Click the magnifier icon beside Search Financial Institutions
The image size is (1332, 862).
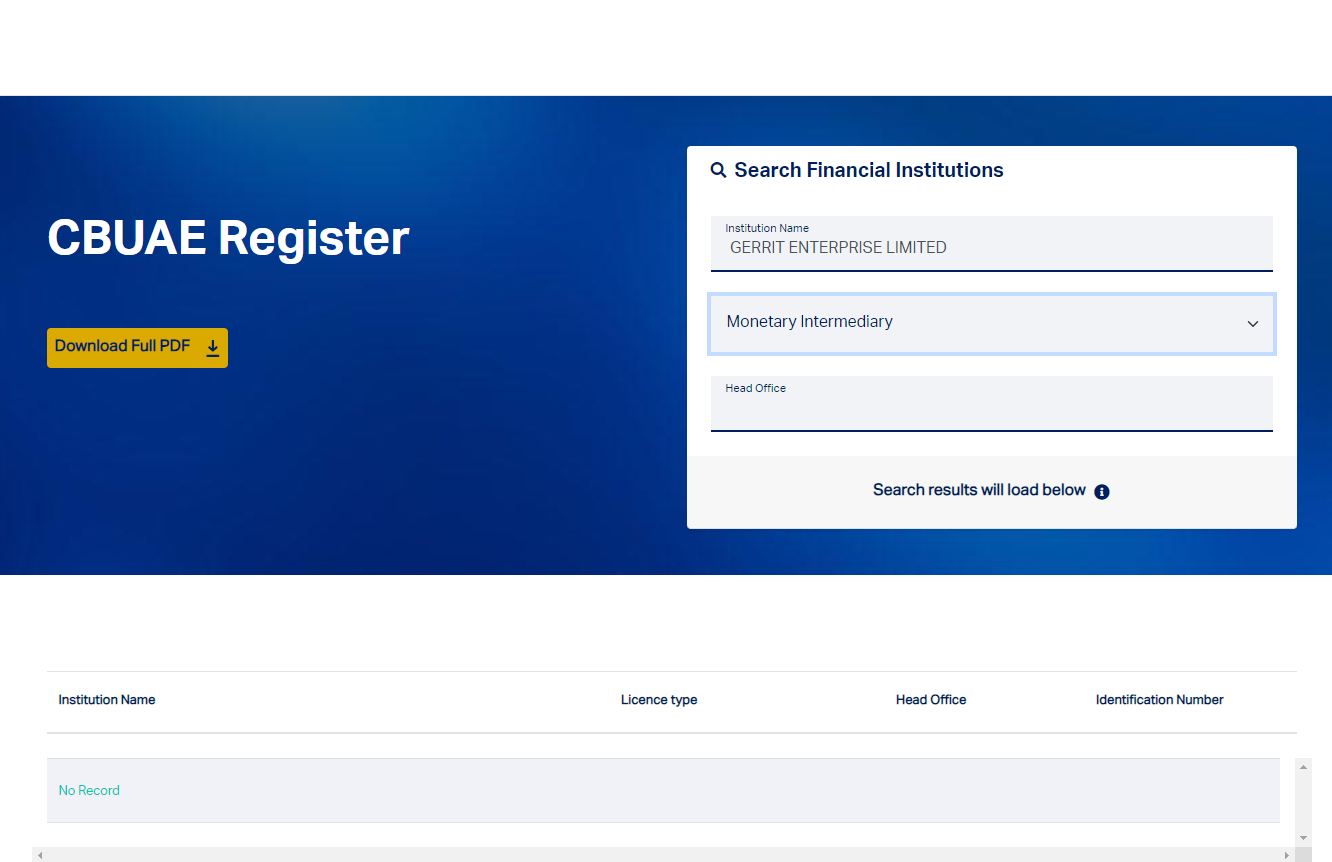point(718,170)
